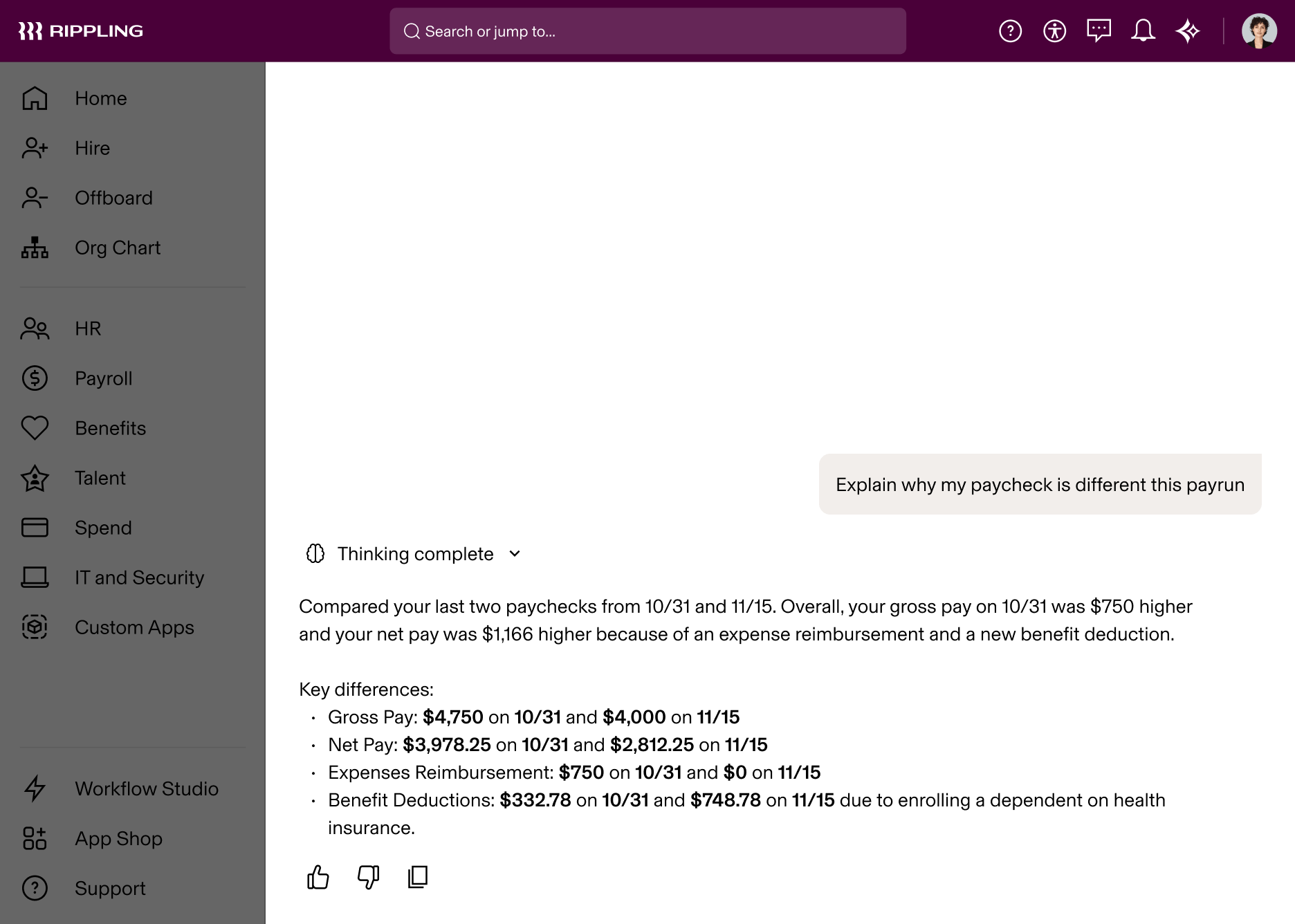Open the Help question mark icon
1295x924 pixels.
(1010, 30)
